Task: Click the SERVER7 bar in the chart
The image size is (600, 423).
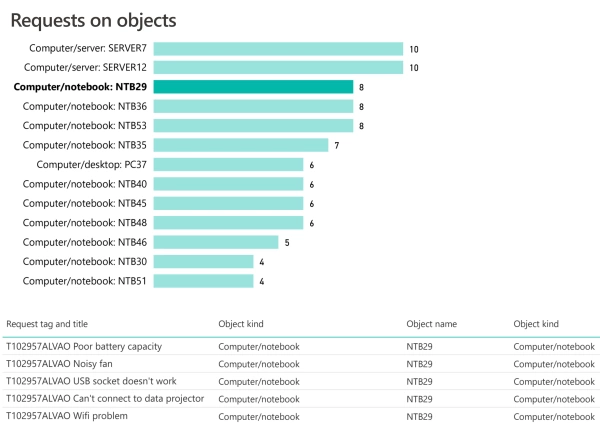Action: coord(278,48)
